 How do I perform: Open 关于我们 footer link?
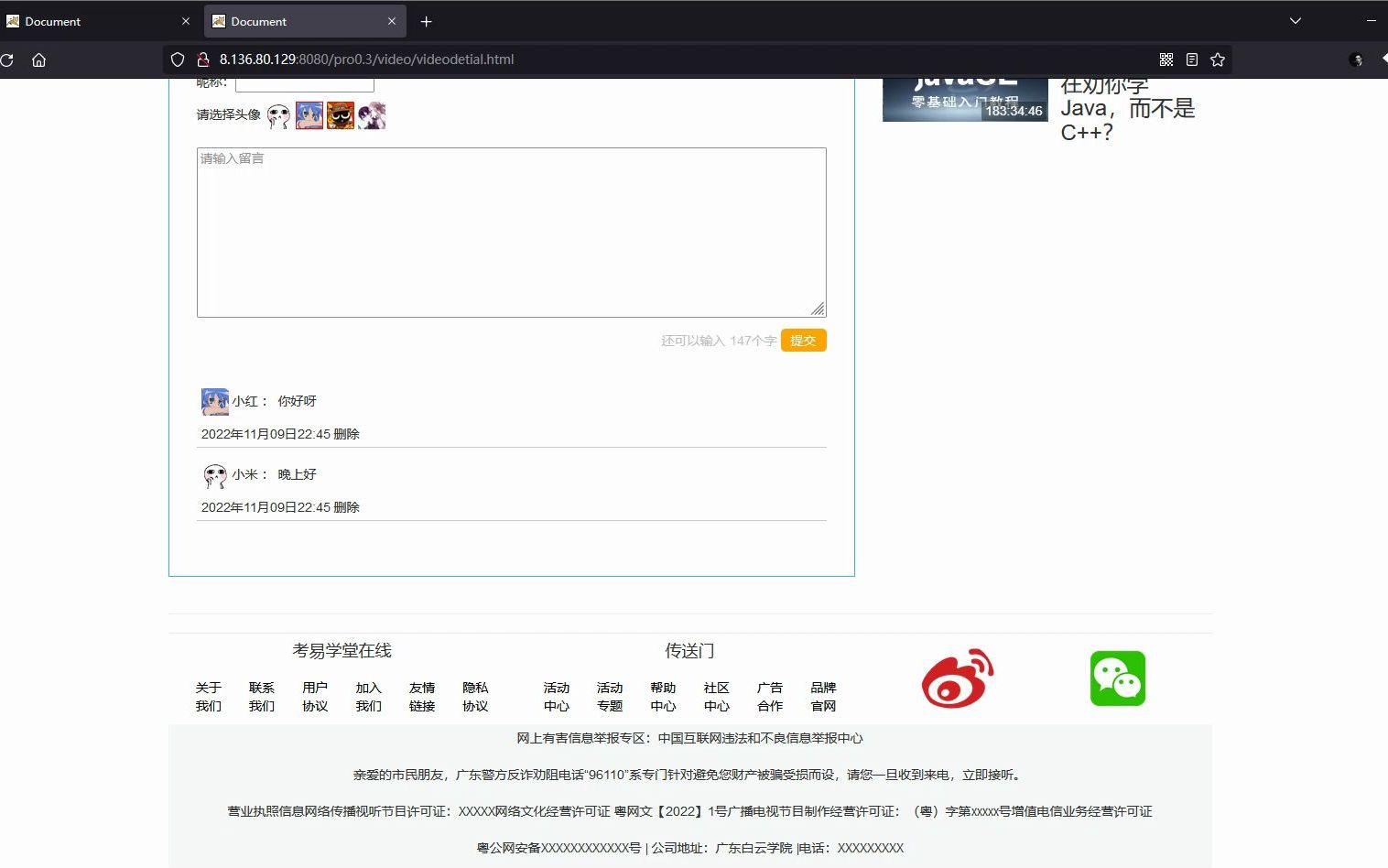(209, 697)
